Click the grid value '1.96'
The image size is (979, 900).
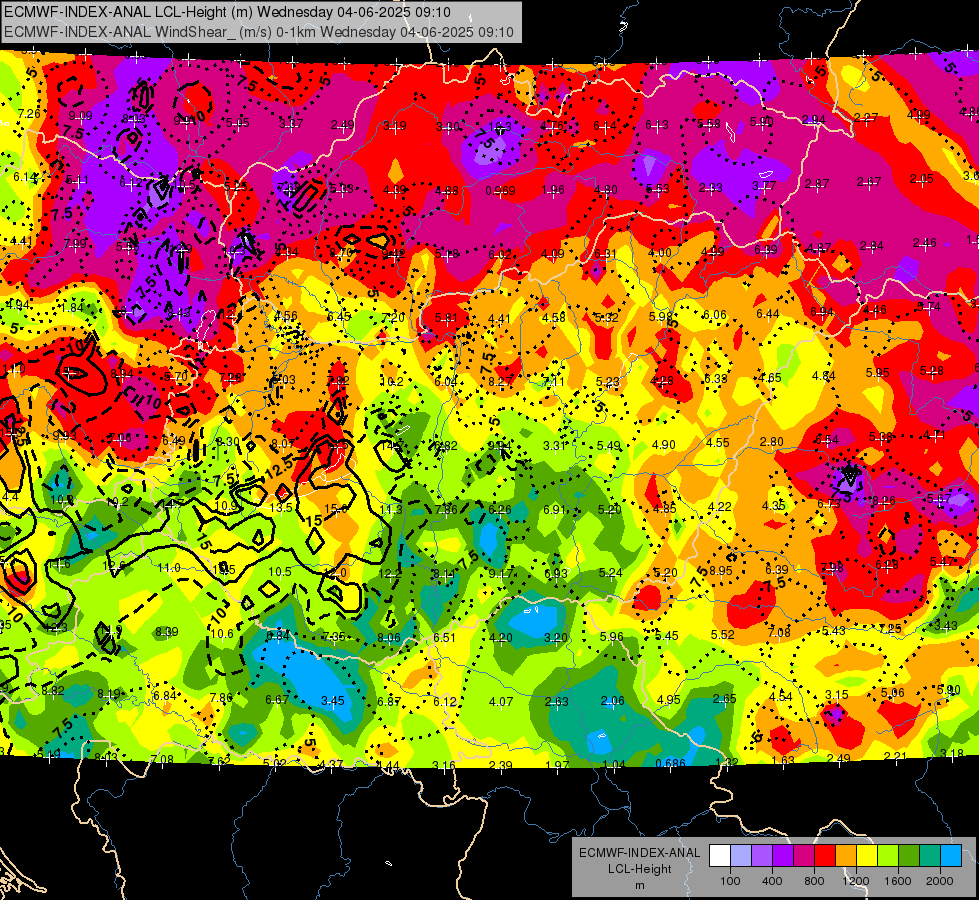click(553, 190)
